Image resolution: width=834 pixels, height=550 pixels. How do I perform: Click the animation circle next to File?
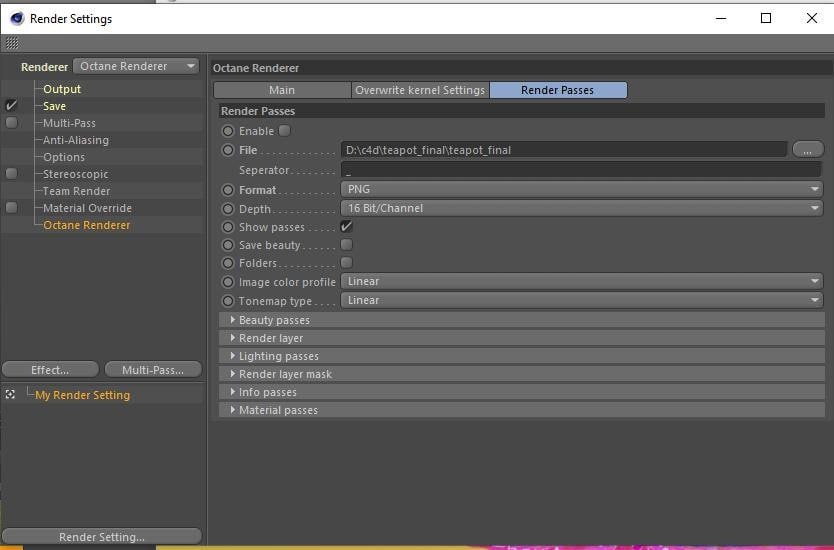pyautogui.click(x=228, y=150)
